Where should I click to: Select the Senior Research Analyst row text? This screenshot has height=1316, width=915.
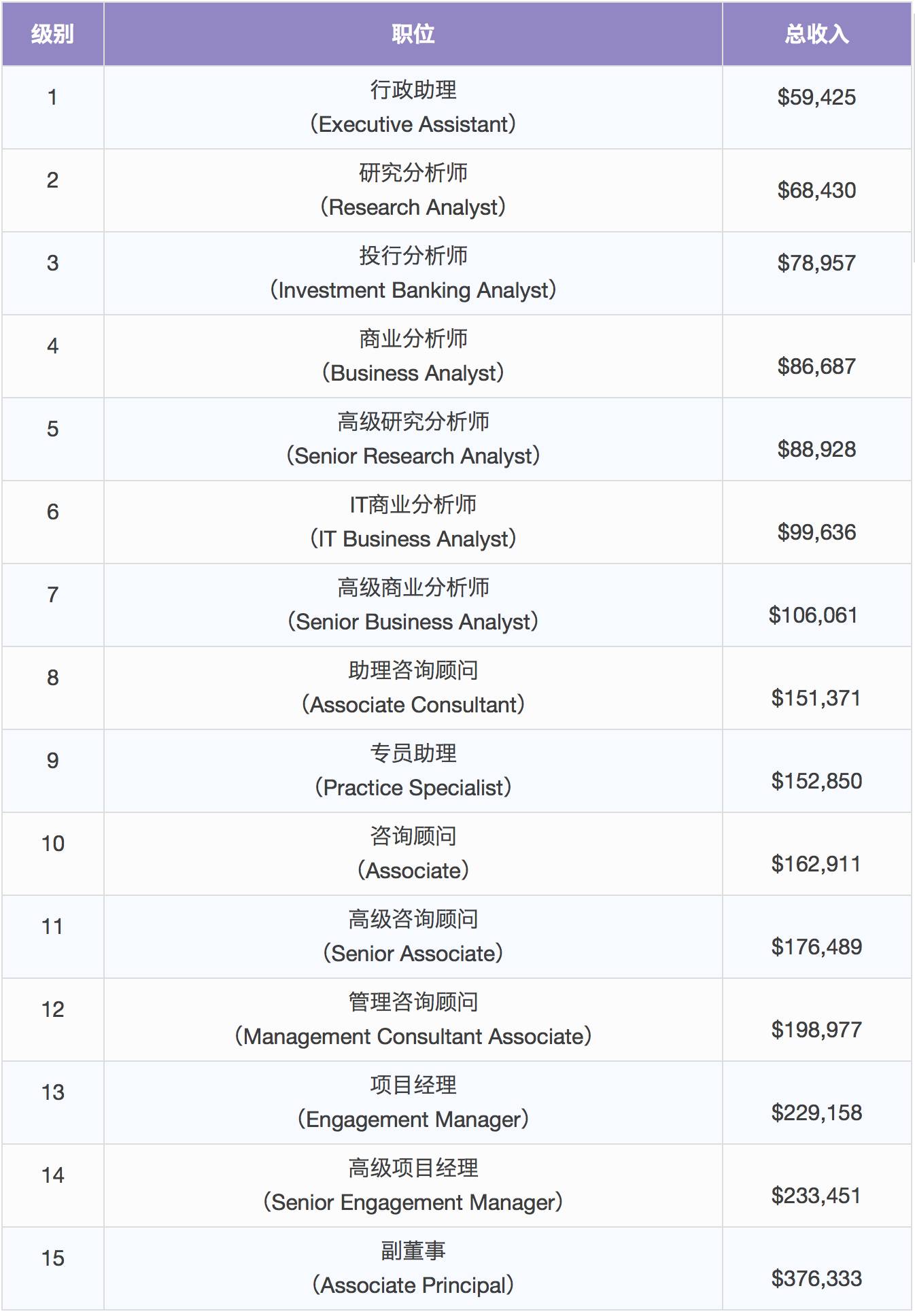click(413, 439)
